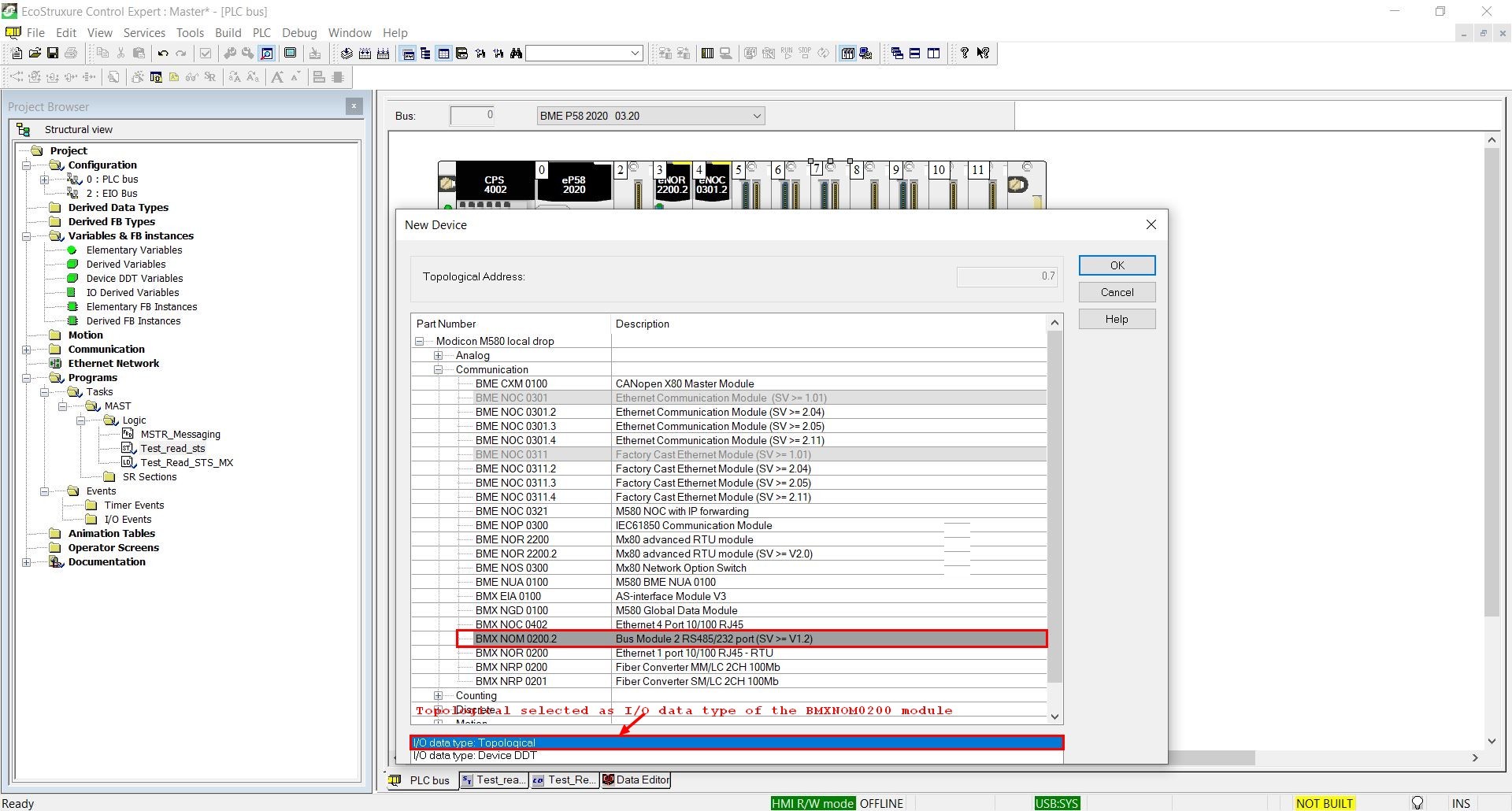
Task: Expand the Documentation folder in Project Browser
Action: coord(26,562)
